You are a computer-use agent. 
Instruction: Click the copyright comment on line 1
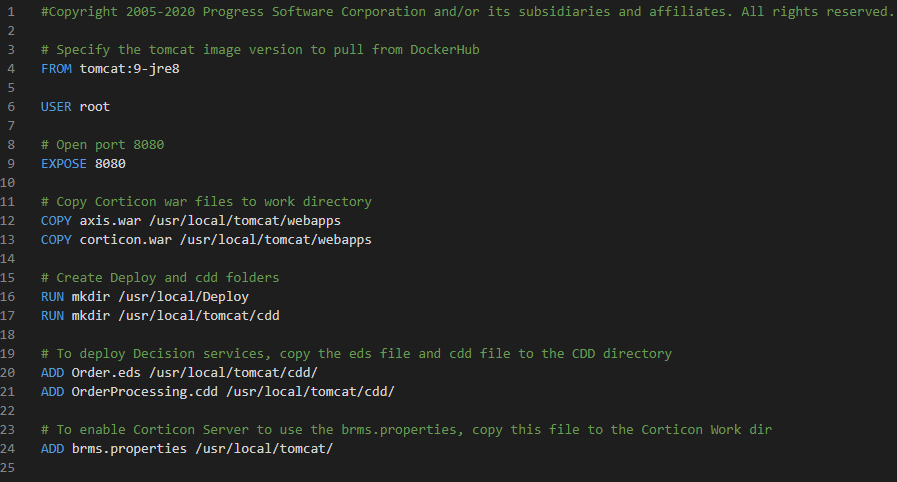[x=468, y=12]
